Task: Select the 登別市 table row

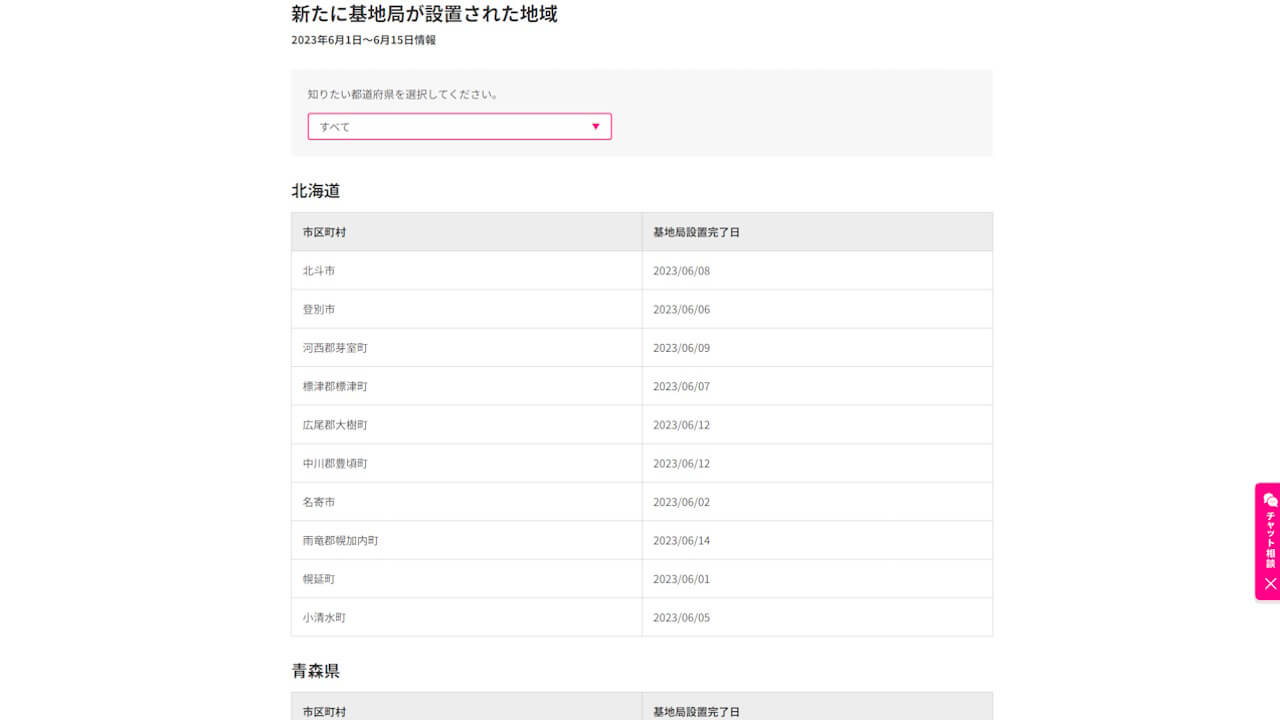Action: click(x=466, y=309)
